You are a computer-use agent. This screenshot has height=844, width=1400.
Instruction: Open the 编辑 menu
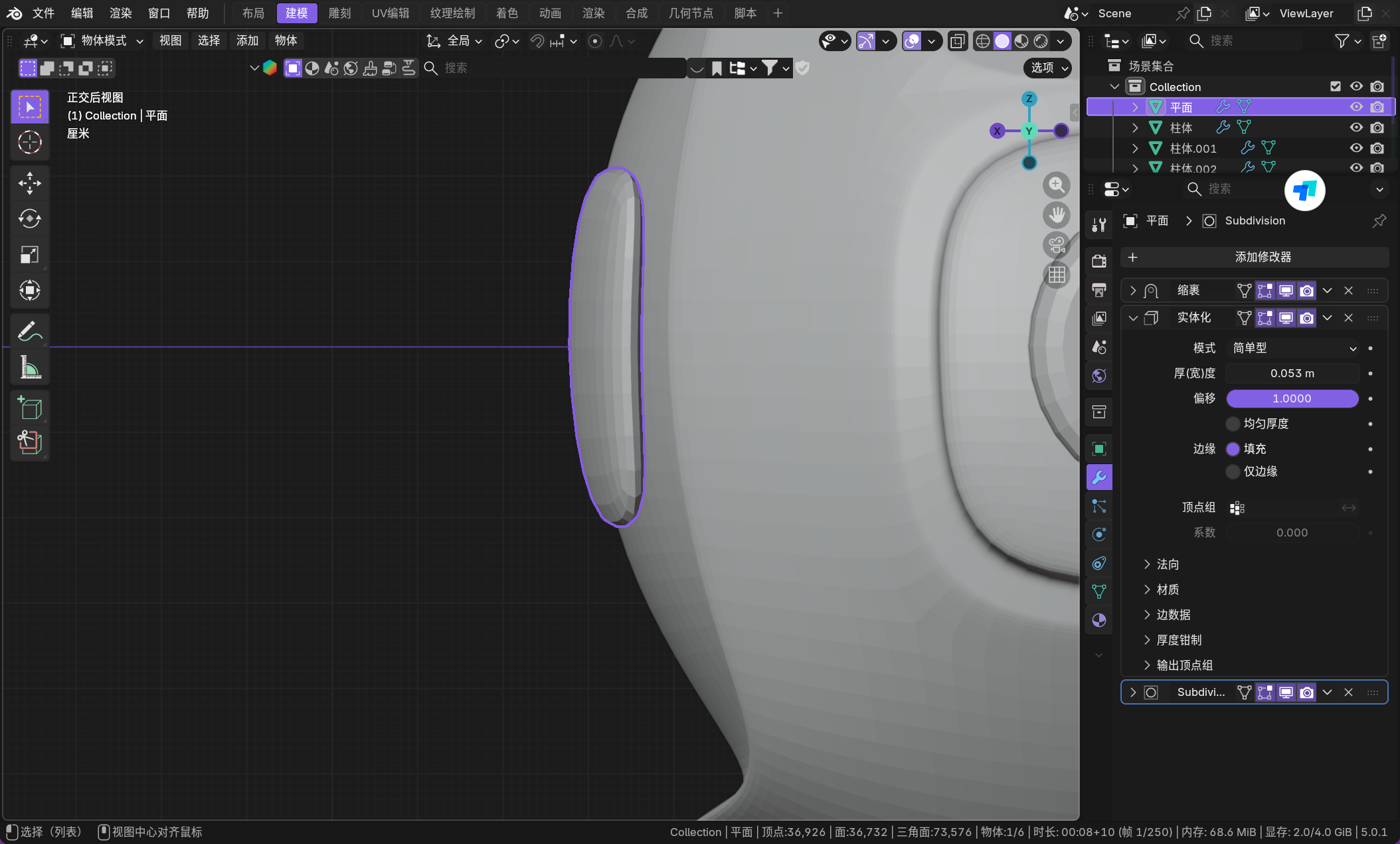82,13
